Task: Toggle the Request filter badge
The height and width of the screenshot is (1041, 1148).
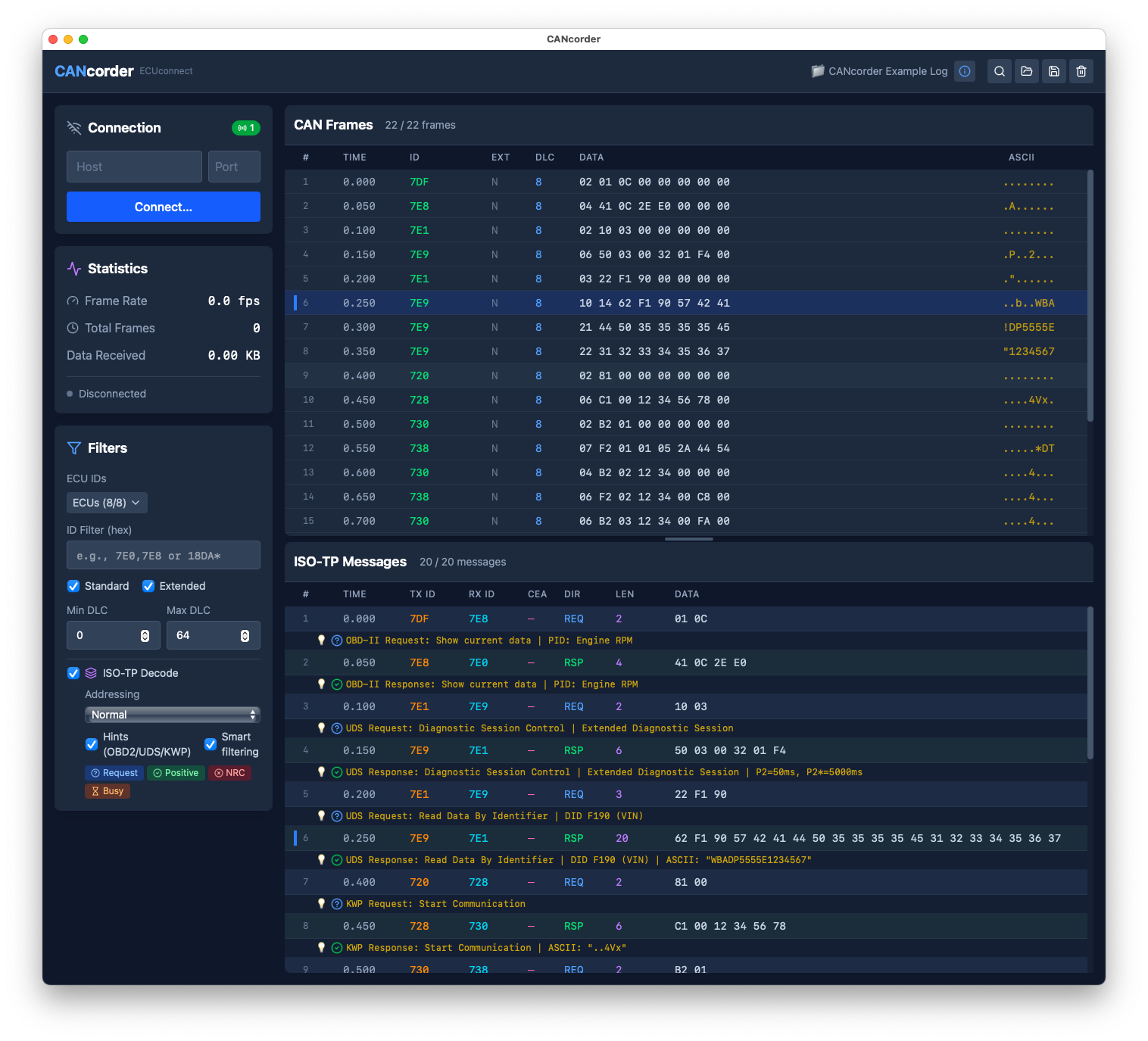Action: pyautogui.click(x=114, y=773)
